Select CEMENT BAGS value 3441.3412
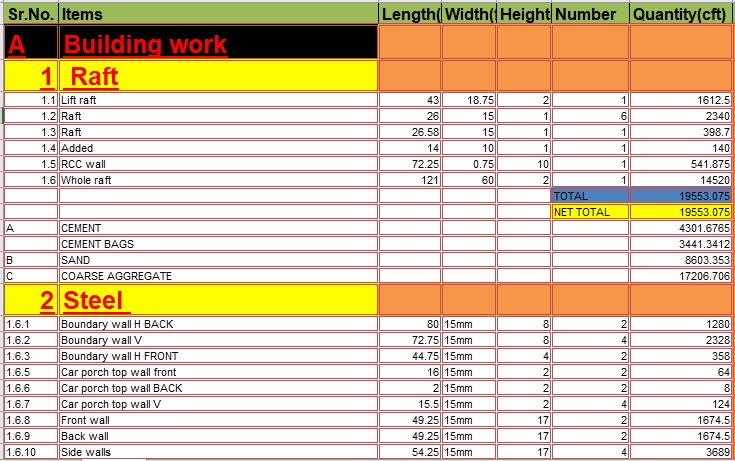The width and height of the screenshot is (735, 461). coord(681,244)
